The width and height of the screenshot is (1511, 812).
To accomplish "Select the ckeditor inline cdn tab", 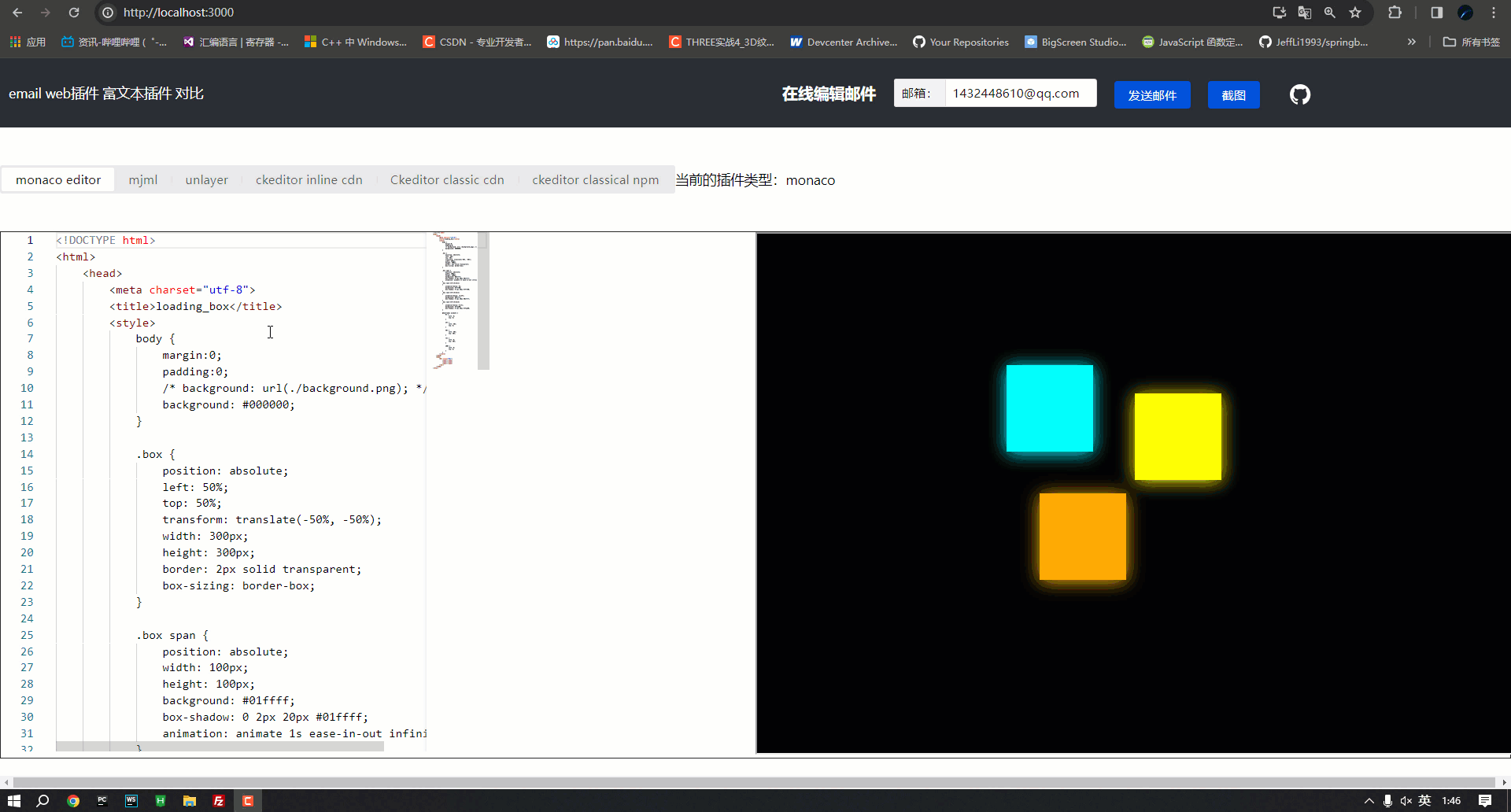I will pos(308,179).
